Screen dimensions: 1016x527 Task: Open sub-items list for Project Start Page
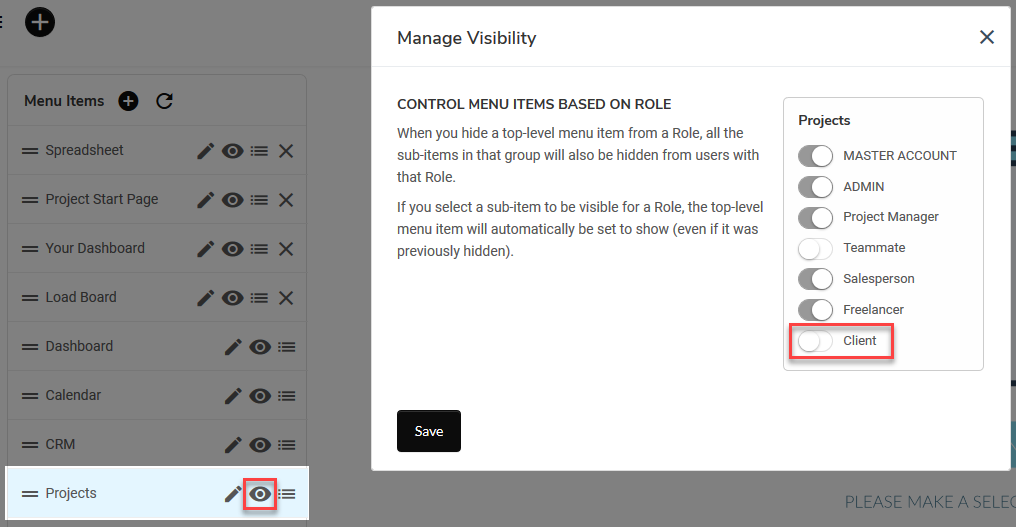pos(259,200)
